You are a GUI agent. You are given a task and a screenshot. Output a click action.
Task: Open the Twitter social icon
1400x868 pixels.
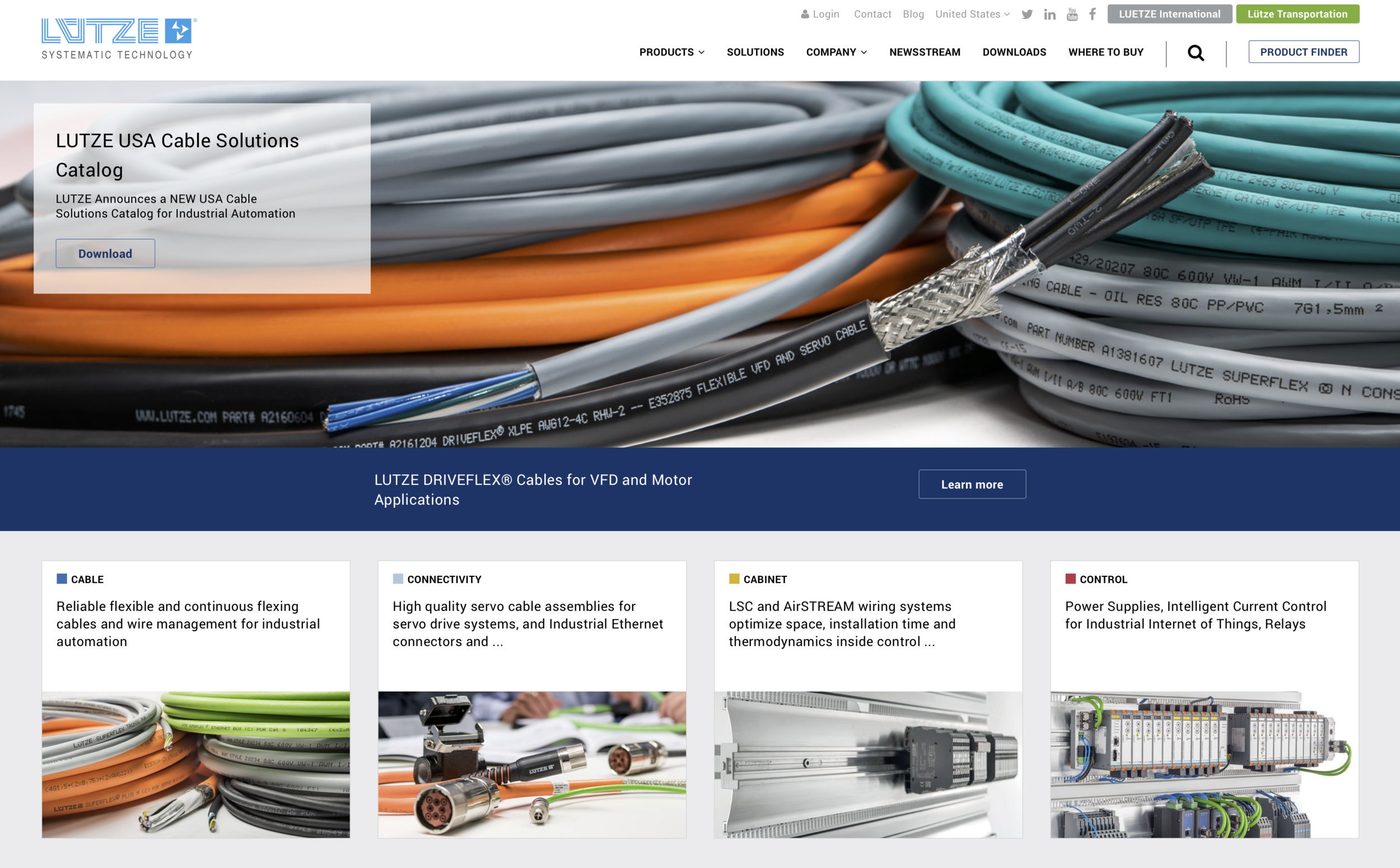[1027, 14]
